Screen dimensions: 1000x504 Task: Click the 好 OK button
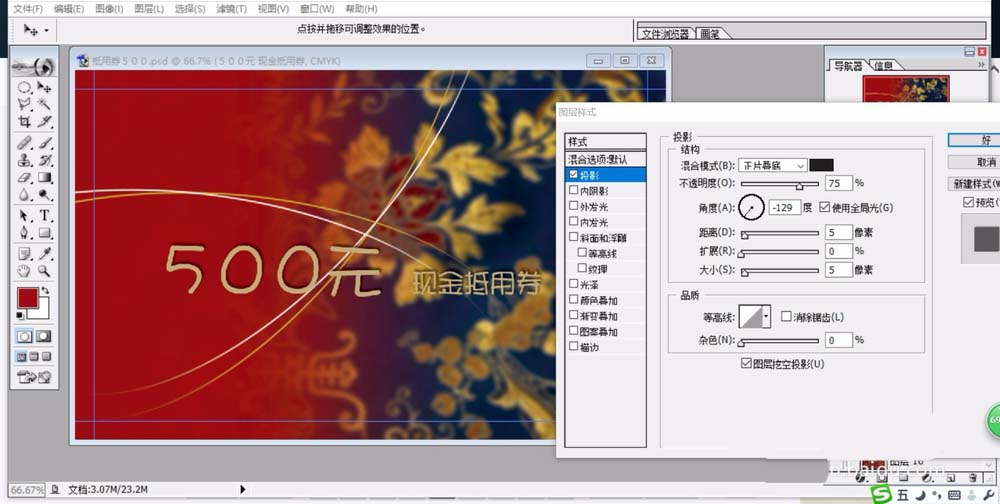pyautogui.click(x=985, y=141)
